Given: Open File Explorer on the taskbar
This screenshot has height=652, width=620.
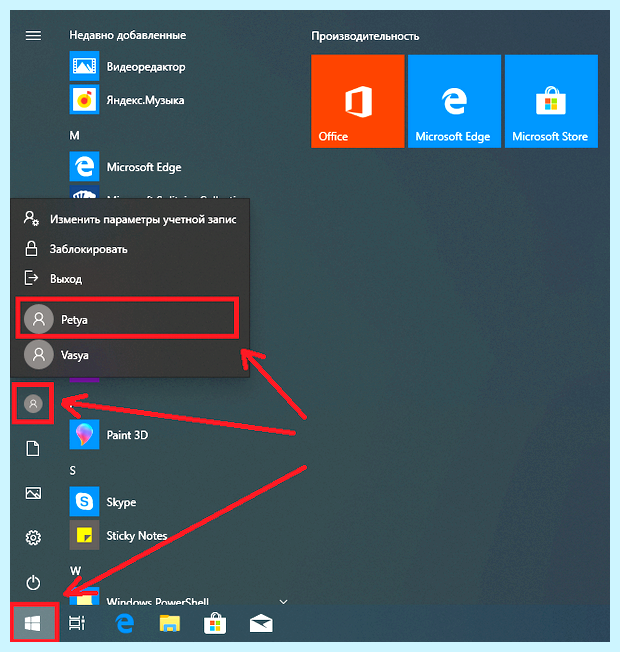Looking at the screenshot, I should (x=170, y=624).
